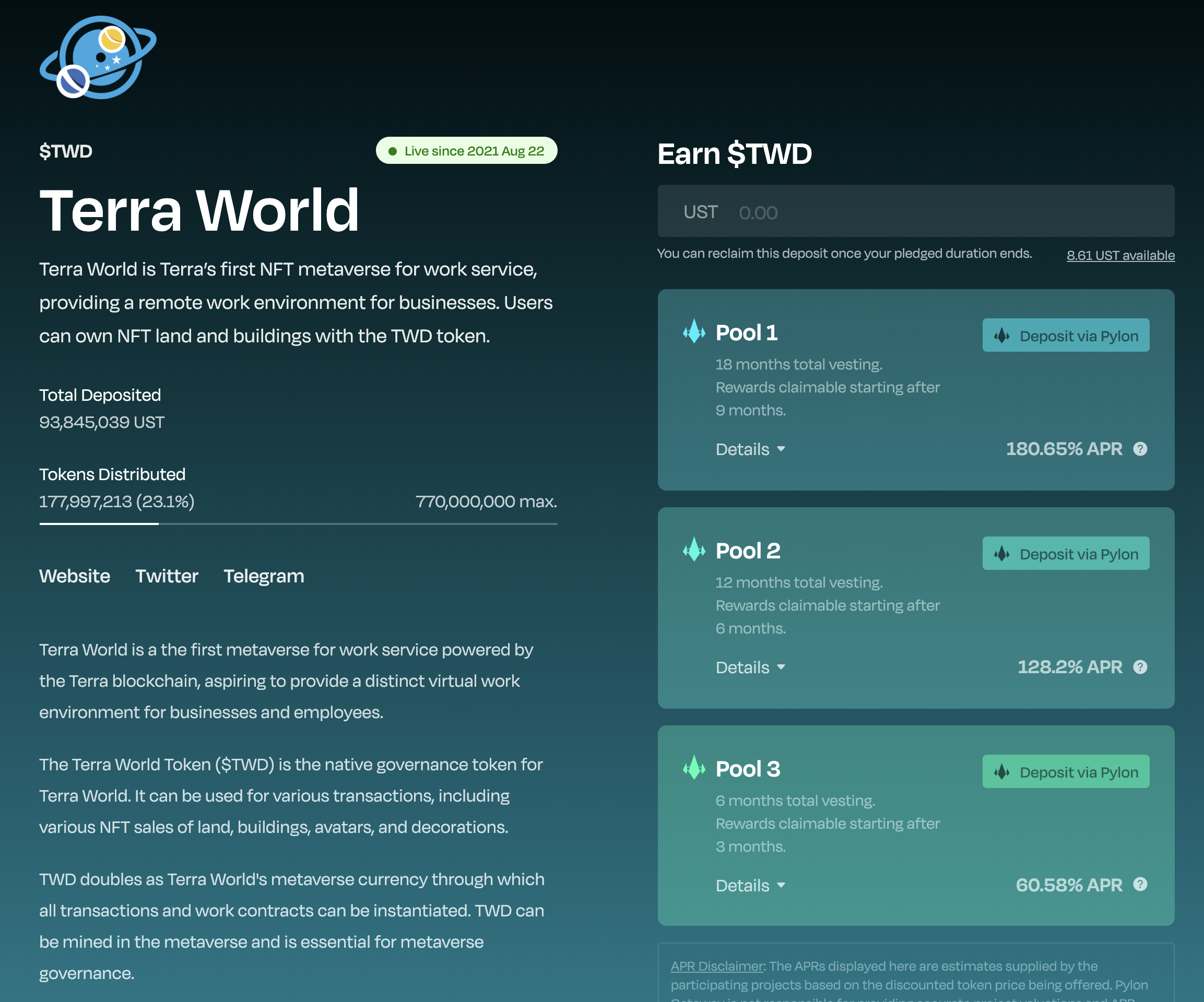This screenshot has width=1204, height=1002.
Task: Click help icon beside 60.58% APR
Action: click(x=1140, y=885)
